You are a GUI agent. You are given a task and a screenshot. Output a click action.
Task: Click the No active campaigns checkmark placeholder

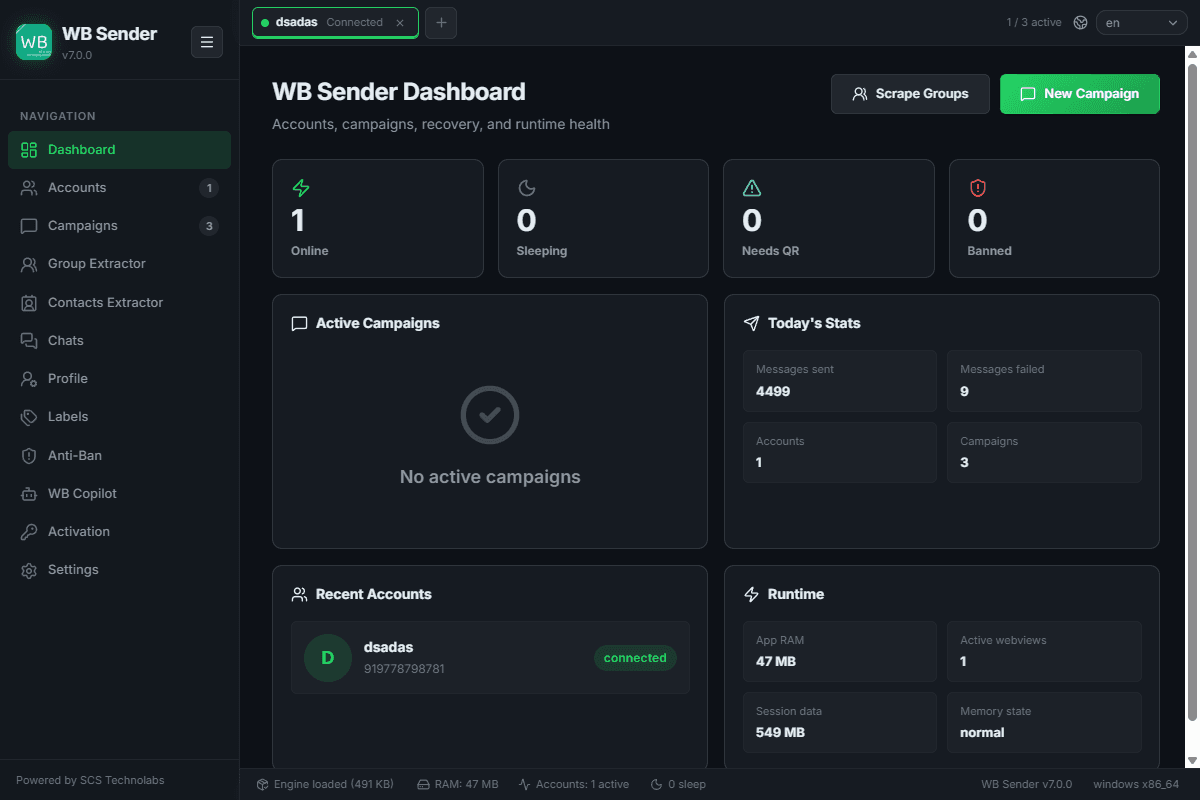(x=490, y=415)
